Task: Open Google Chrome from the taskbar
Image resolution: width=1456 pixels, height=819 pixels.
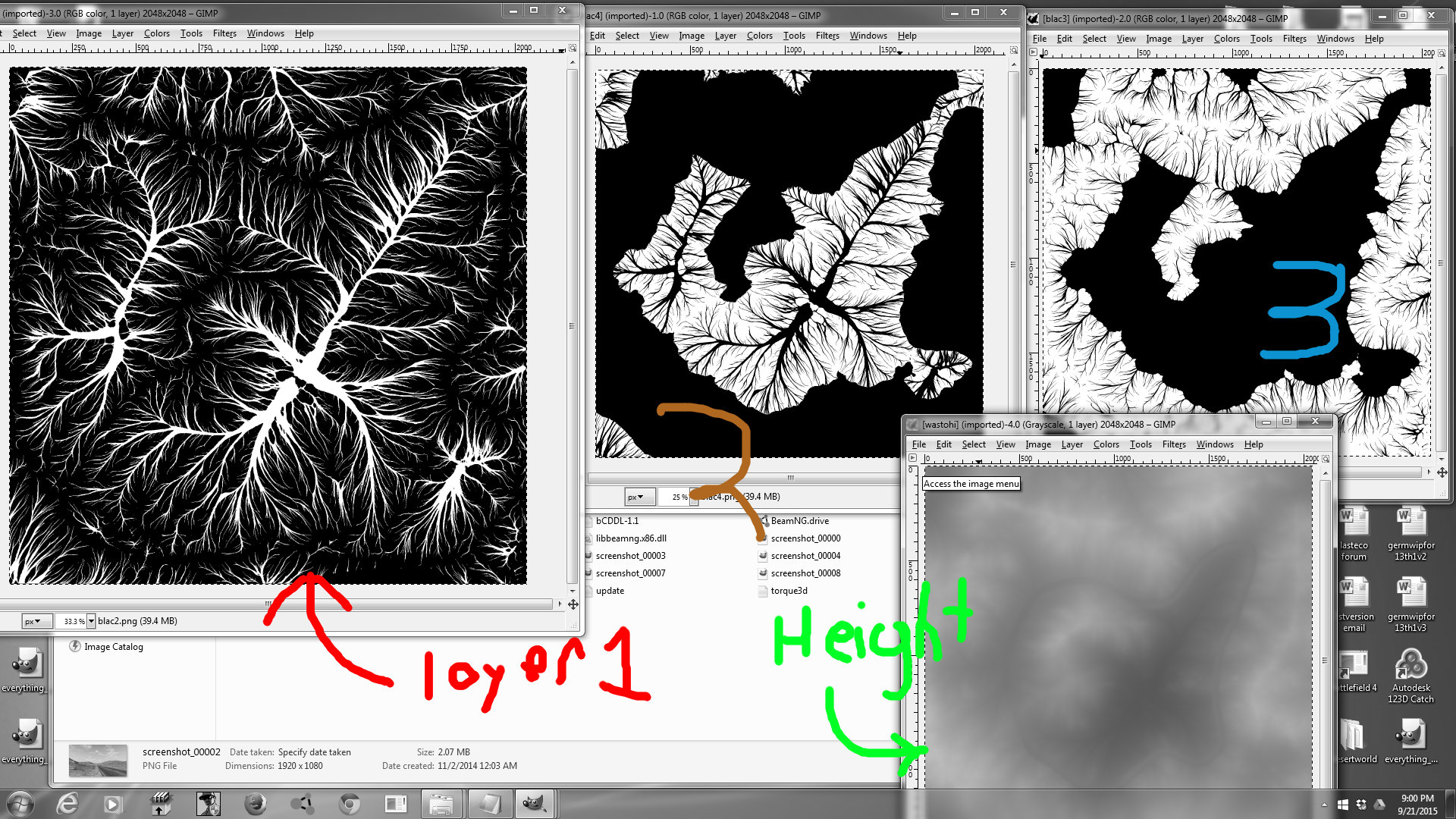Action: [349, 804]
